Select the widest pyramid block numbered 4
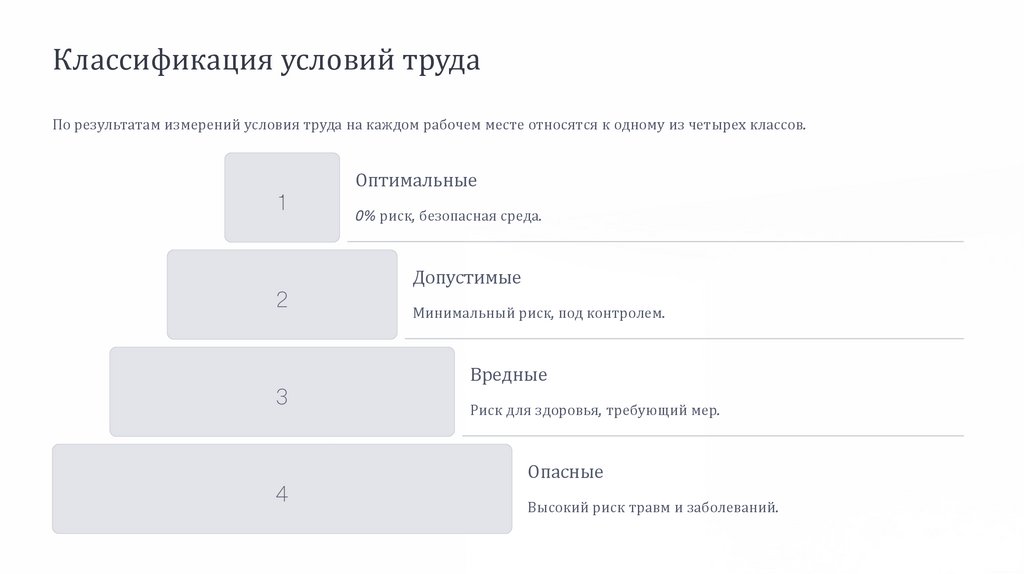Image resolution: width=1024 pixels, height=574 pixels. tap(282, 489)
